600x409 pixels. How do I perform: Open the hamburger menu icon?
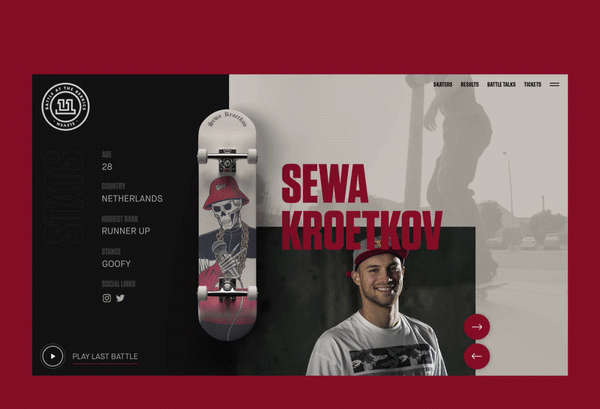[x=554, y=85]
